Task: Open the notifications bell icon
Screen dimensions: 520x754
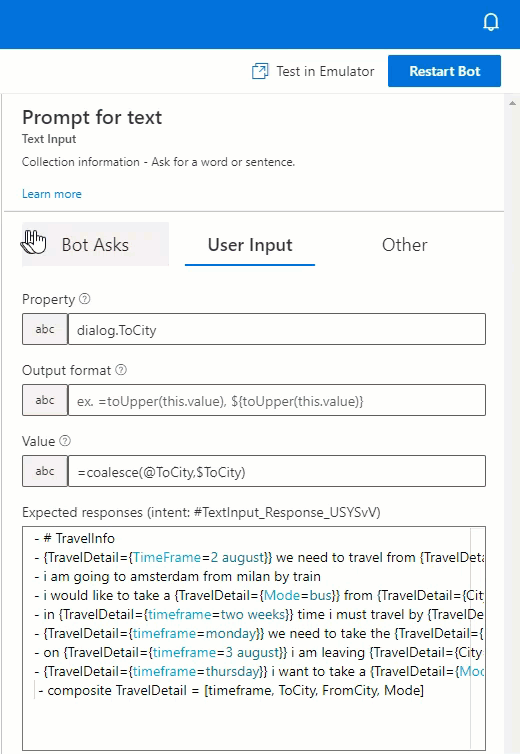Action: [x=491, y=22]
